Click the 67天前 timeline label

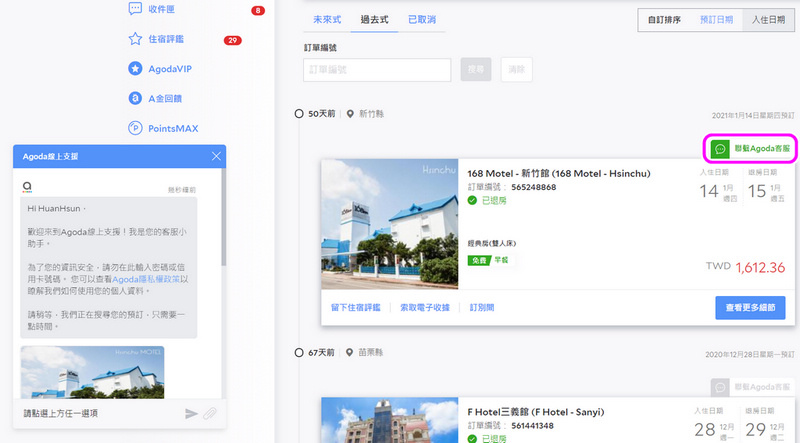tap(321, 352)
